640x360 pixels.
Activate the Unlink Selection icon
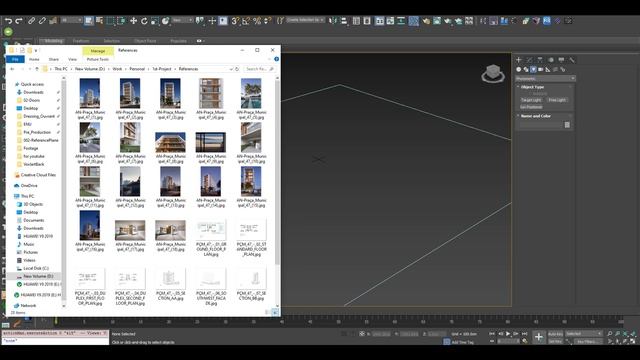[42, 20]
